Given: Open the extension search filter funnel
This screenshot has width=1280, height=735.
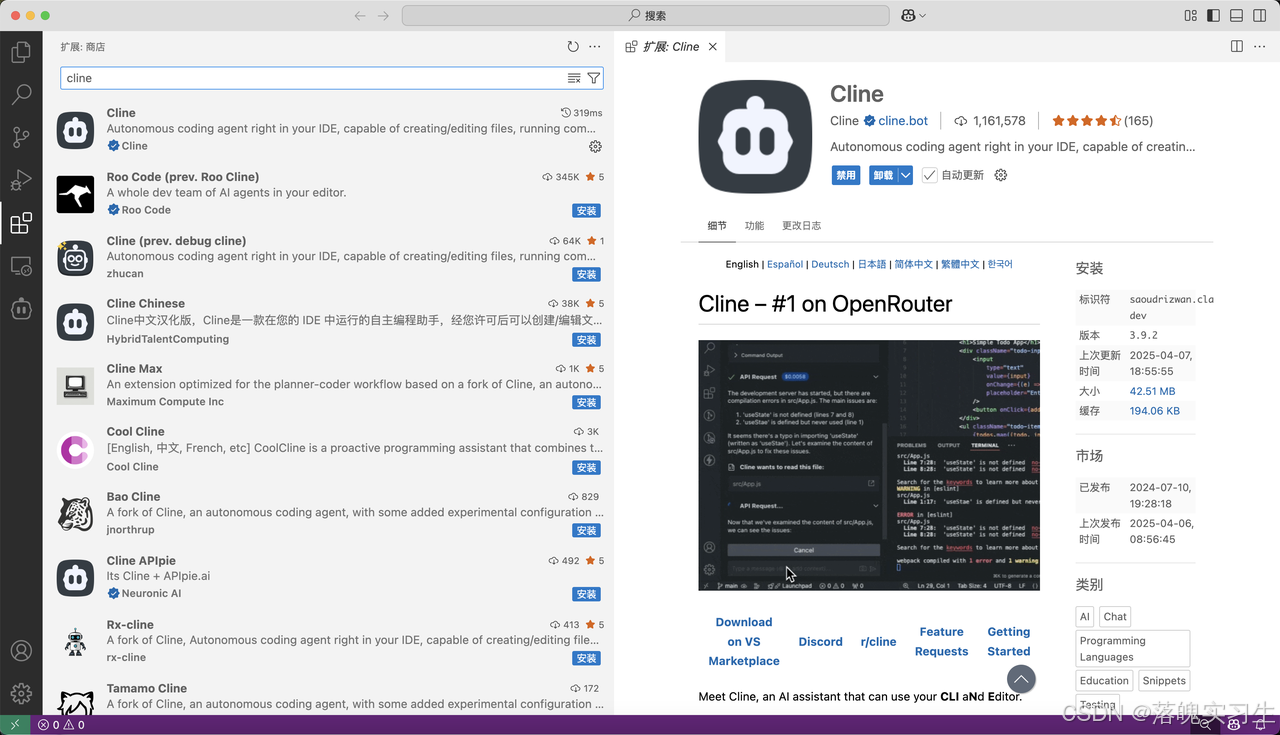Looking at the screenshot, I should point(594,78).
